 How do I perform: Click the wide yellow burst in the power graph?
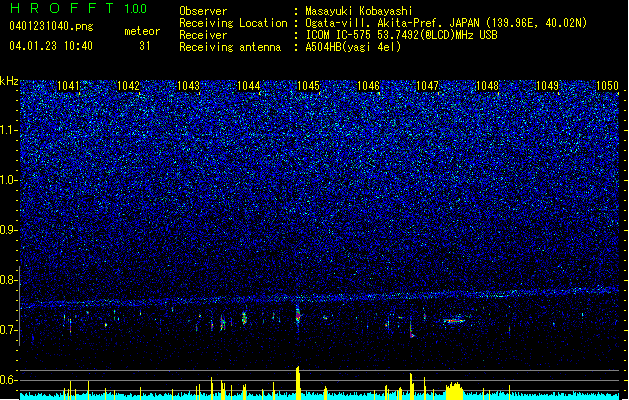pos(454,391)
